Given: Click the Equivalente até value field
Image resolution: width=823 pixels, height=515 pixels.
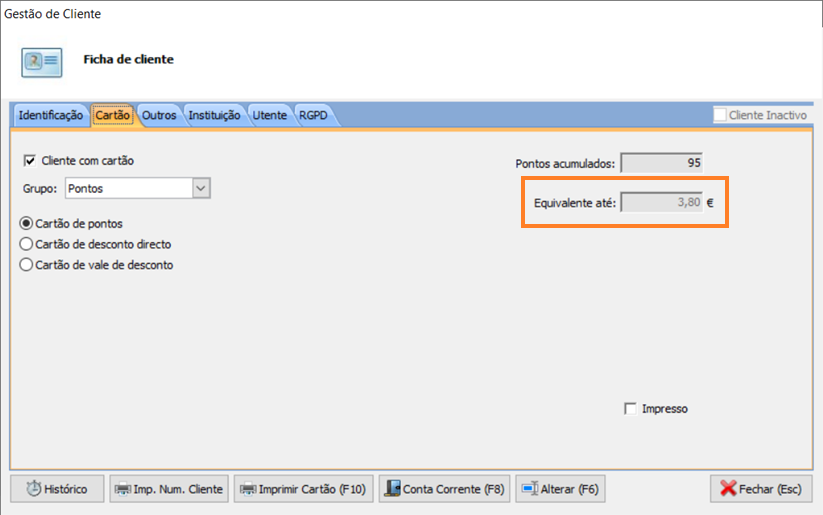Looking at the screenshot, I should 662,202.
